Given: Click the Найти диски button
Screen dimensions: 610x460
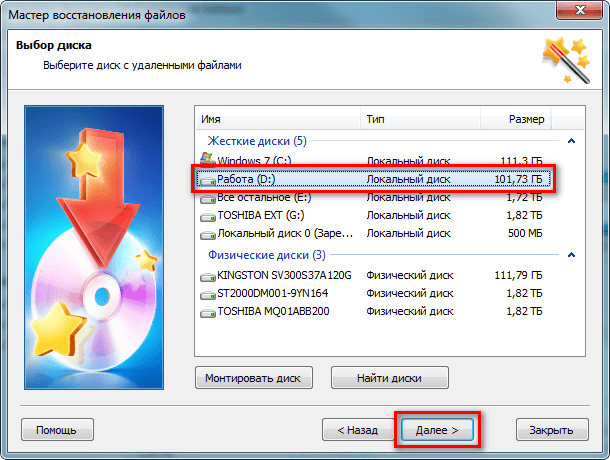Looking at the screenshot, I should pyautogui.click(x=389, y=377).
